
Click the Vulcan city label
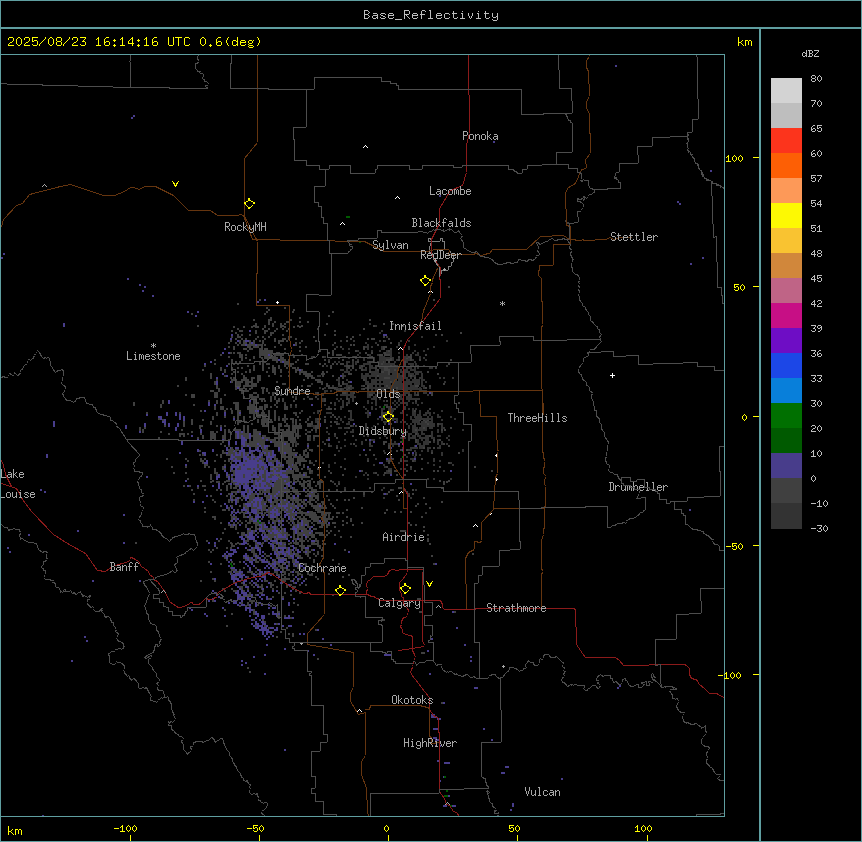coord(542,792)
